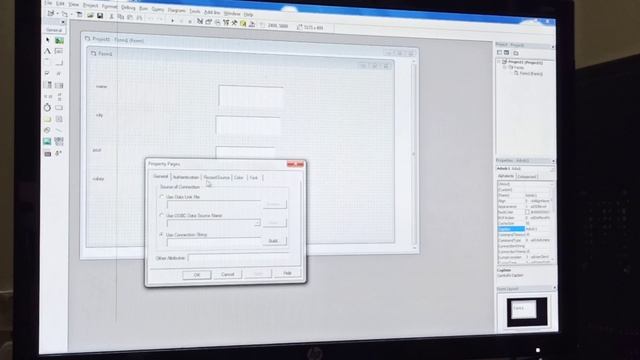The height and width of the screenshot is (360, 640).
Task: Click the Data View Window toolbar icon
Action: (243, 24)
